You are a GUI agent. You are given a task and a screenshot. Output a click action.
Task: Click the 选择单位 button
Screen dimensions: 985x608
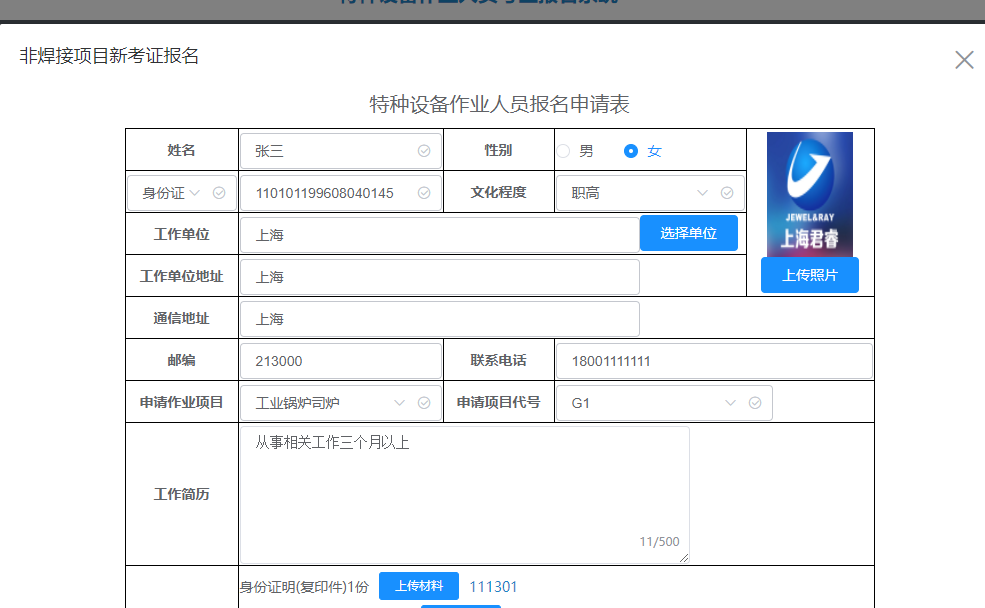[x=688, y=233]
